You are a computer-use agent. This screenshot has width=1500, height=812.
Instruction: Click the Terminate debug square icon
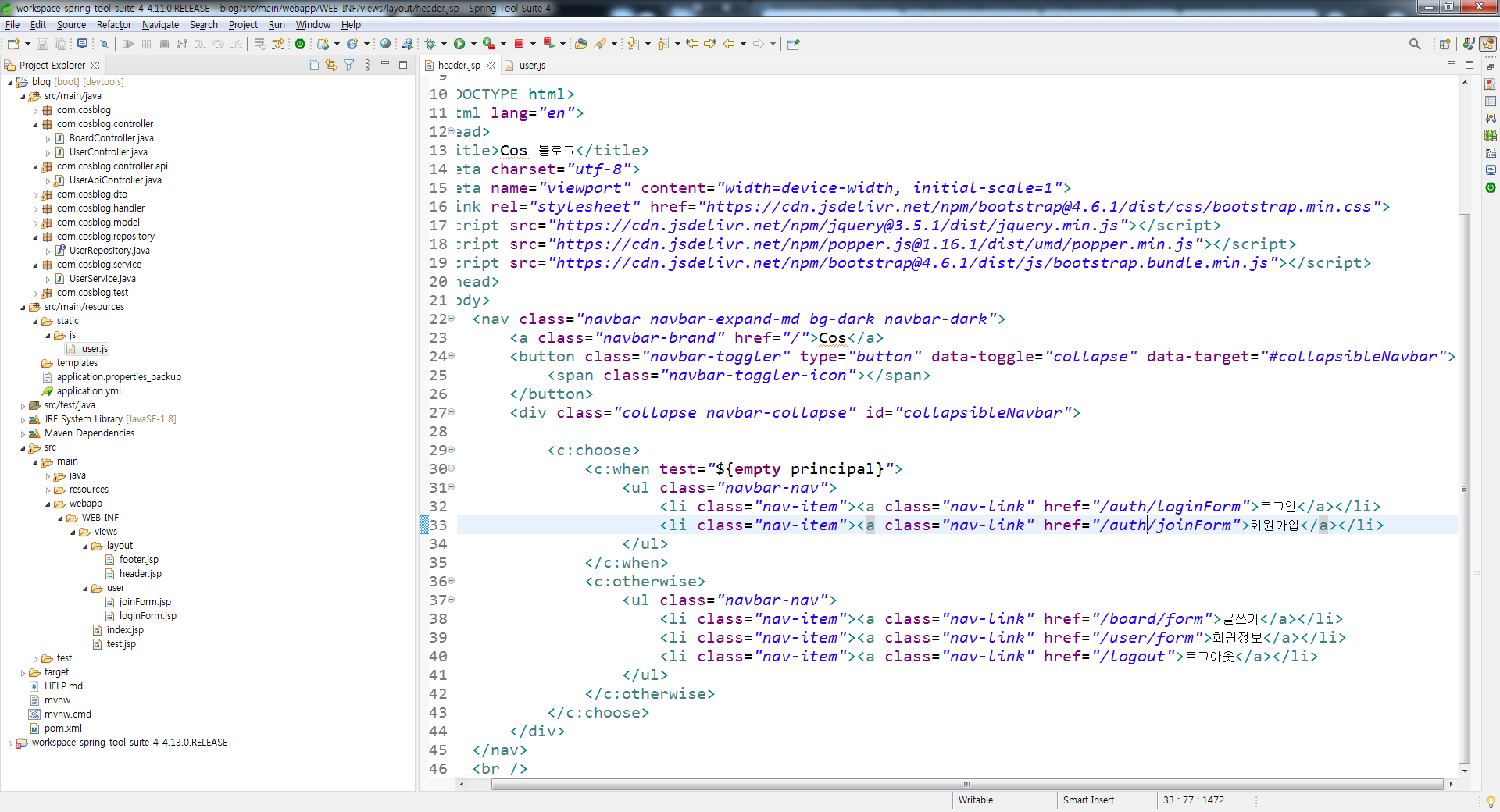coord(164,44)
